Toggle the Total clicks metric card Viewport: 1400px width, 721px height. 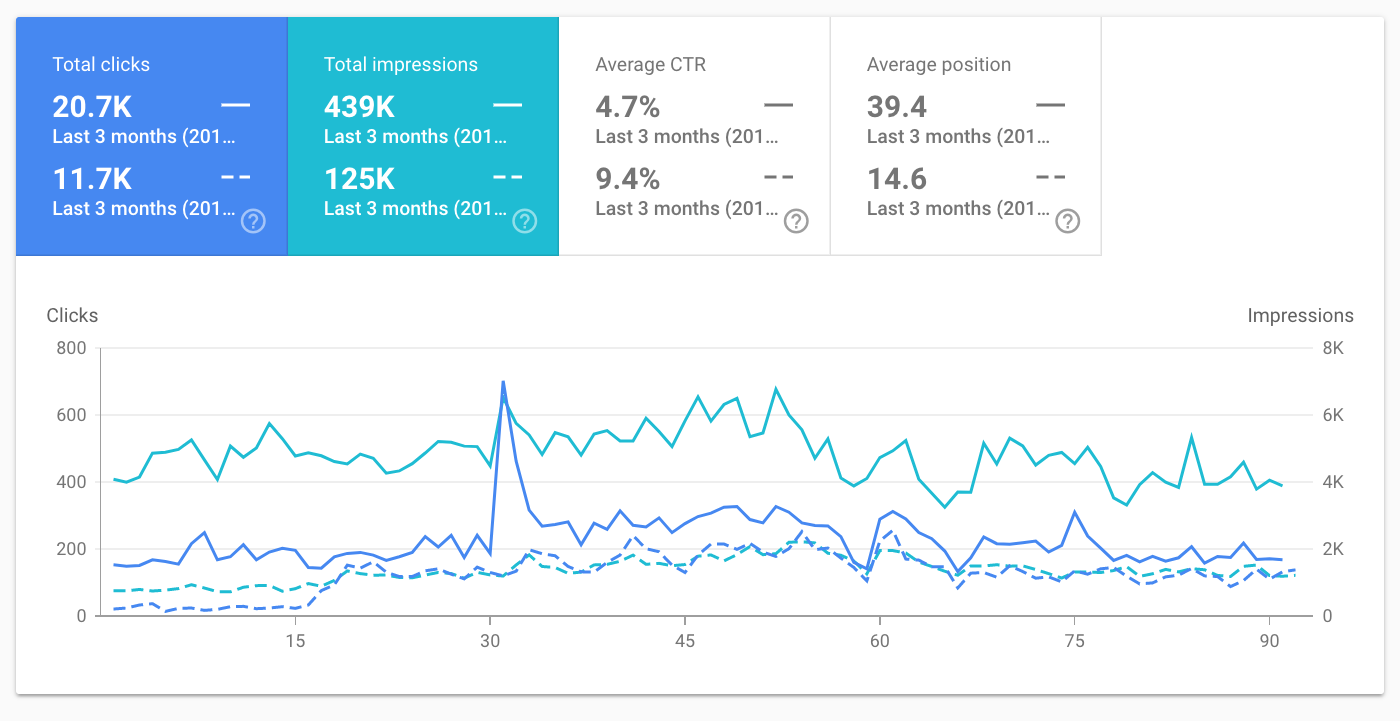(x=151, y=65)
